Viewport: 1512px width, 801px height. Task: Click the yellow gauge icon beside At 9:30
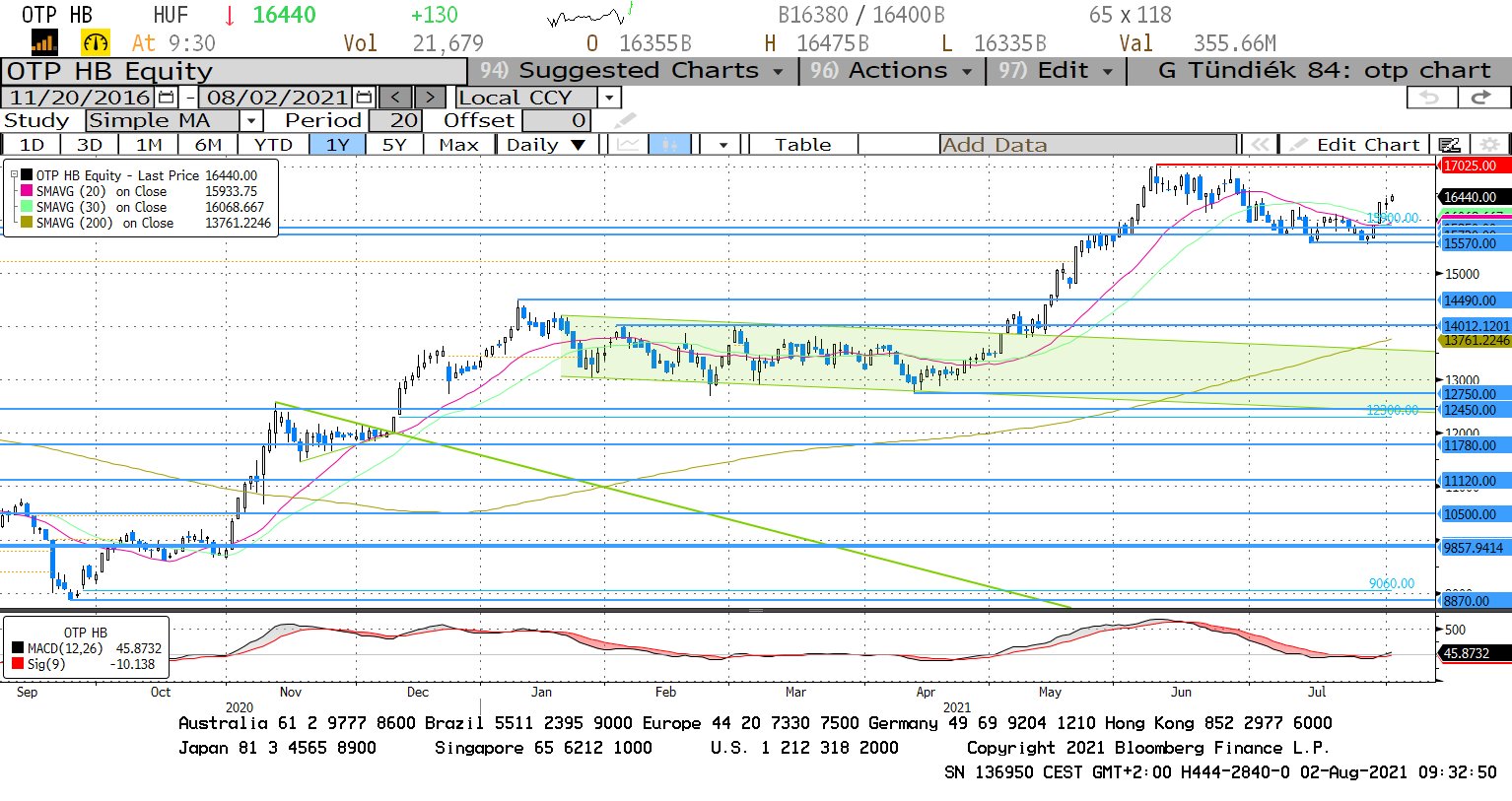coord(96,42)
